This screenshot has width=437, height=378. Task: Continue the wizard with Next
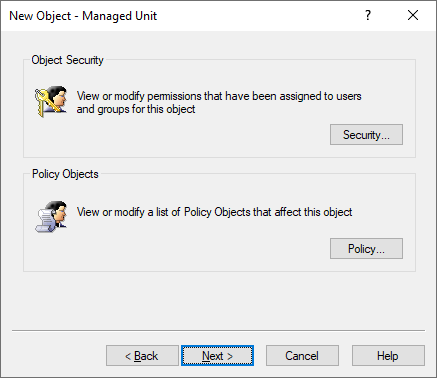pos(217,356)
